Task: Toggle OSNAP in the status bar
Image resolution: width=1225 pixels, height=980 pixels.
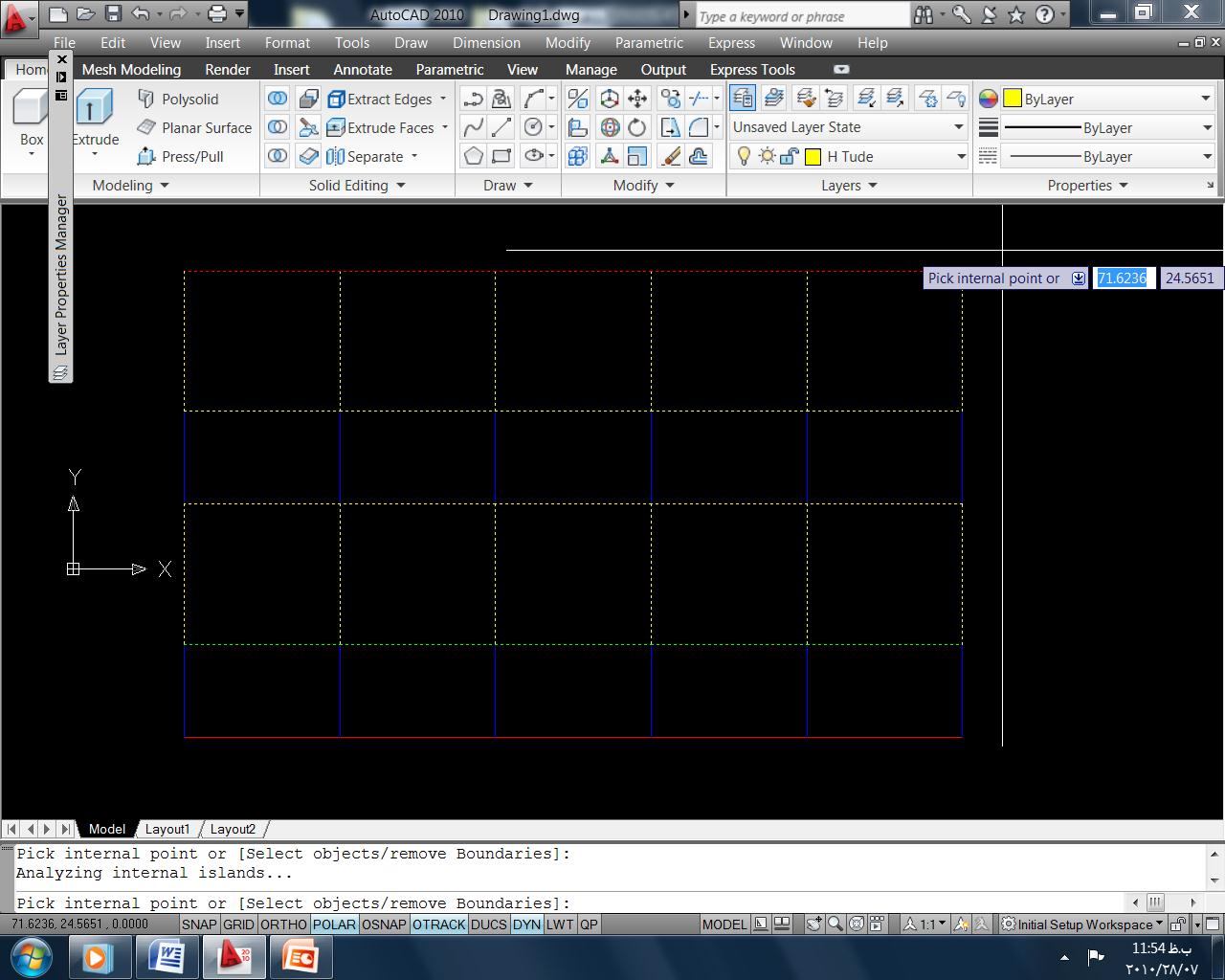Action: [x=384, y=924]
